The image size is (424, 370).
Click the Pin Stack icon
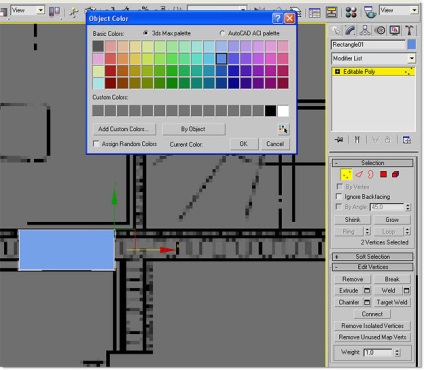[339, 140]
